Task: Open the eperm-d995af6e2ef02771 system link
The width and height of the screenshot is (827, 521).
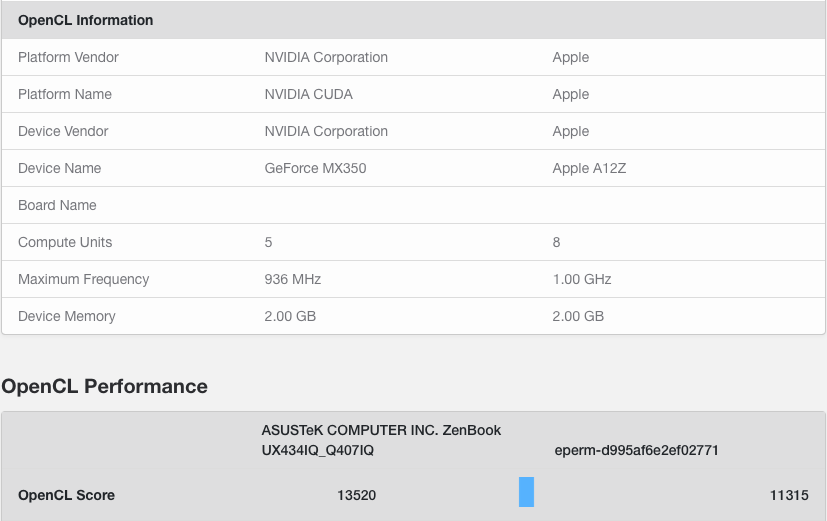Action: pos(636,450)
